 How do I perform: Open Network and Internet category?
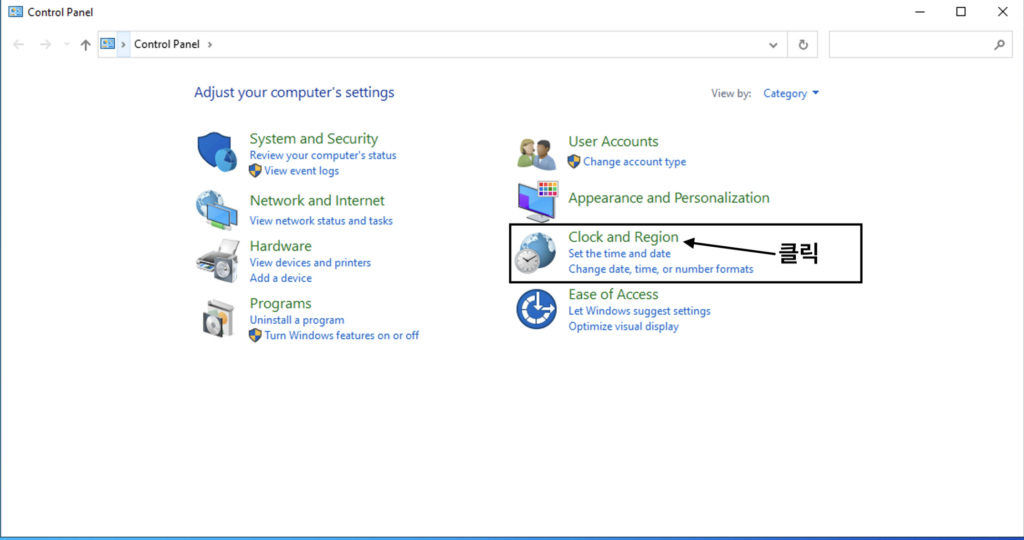click(x=317, y=200)
